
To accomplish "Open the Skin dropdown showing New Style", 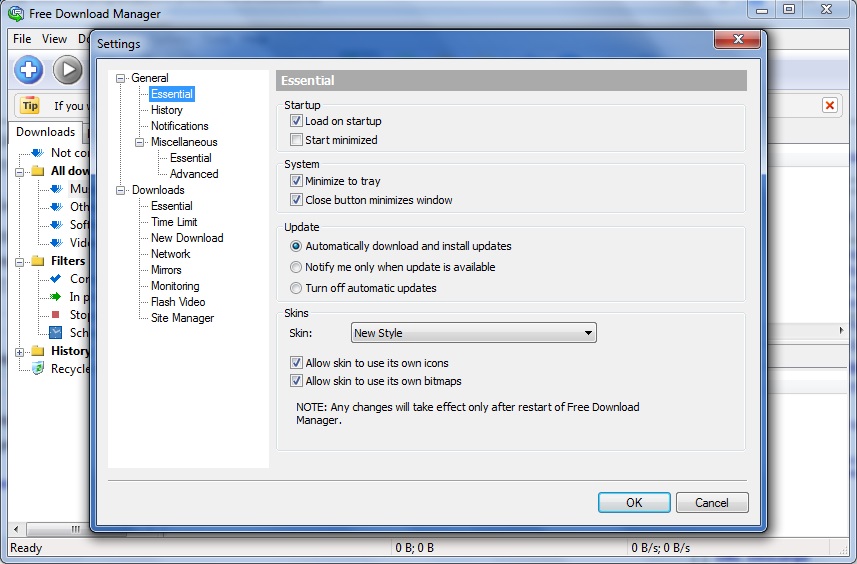I will point(473,332).
